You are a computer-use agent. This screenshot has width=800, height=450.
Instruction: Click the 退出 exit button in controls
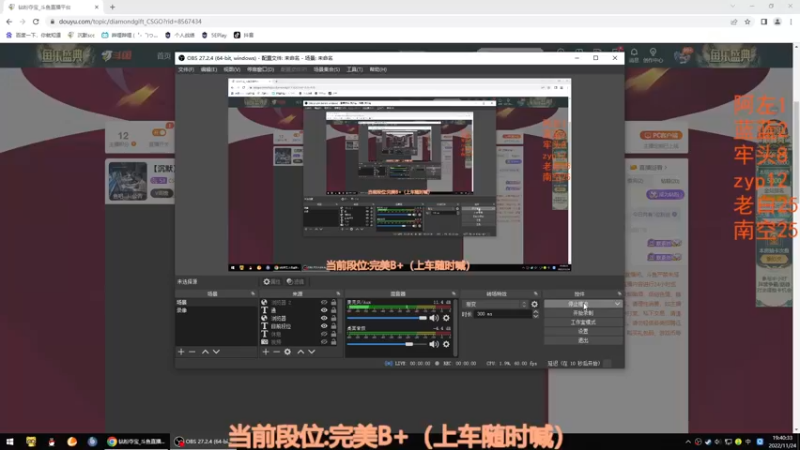(x=583, y=340)
